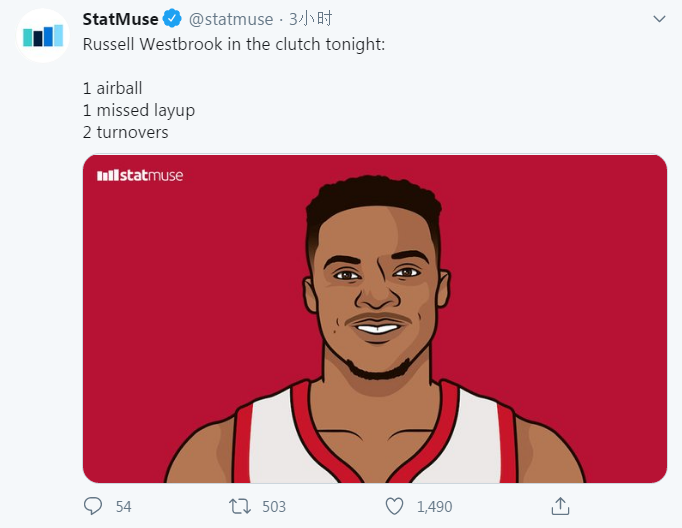Click the StatMuse display name

(x=120, y=19)
